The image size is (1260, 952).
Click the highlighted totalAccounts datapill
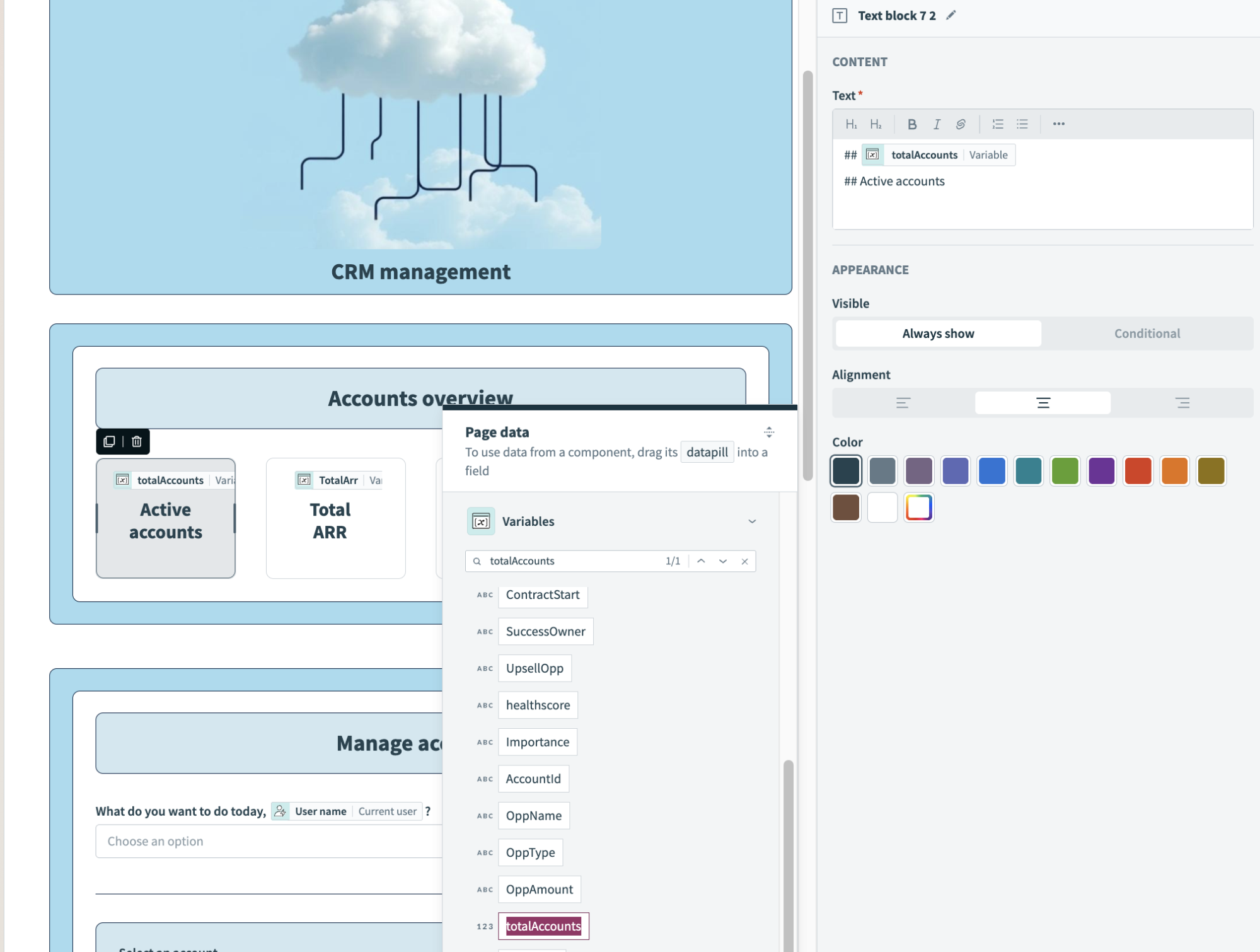coord(543,926)
